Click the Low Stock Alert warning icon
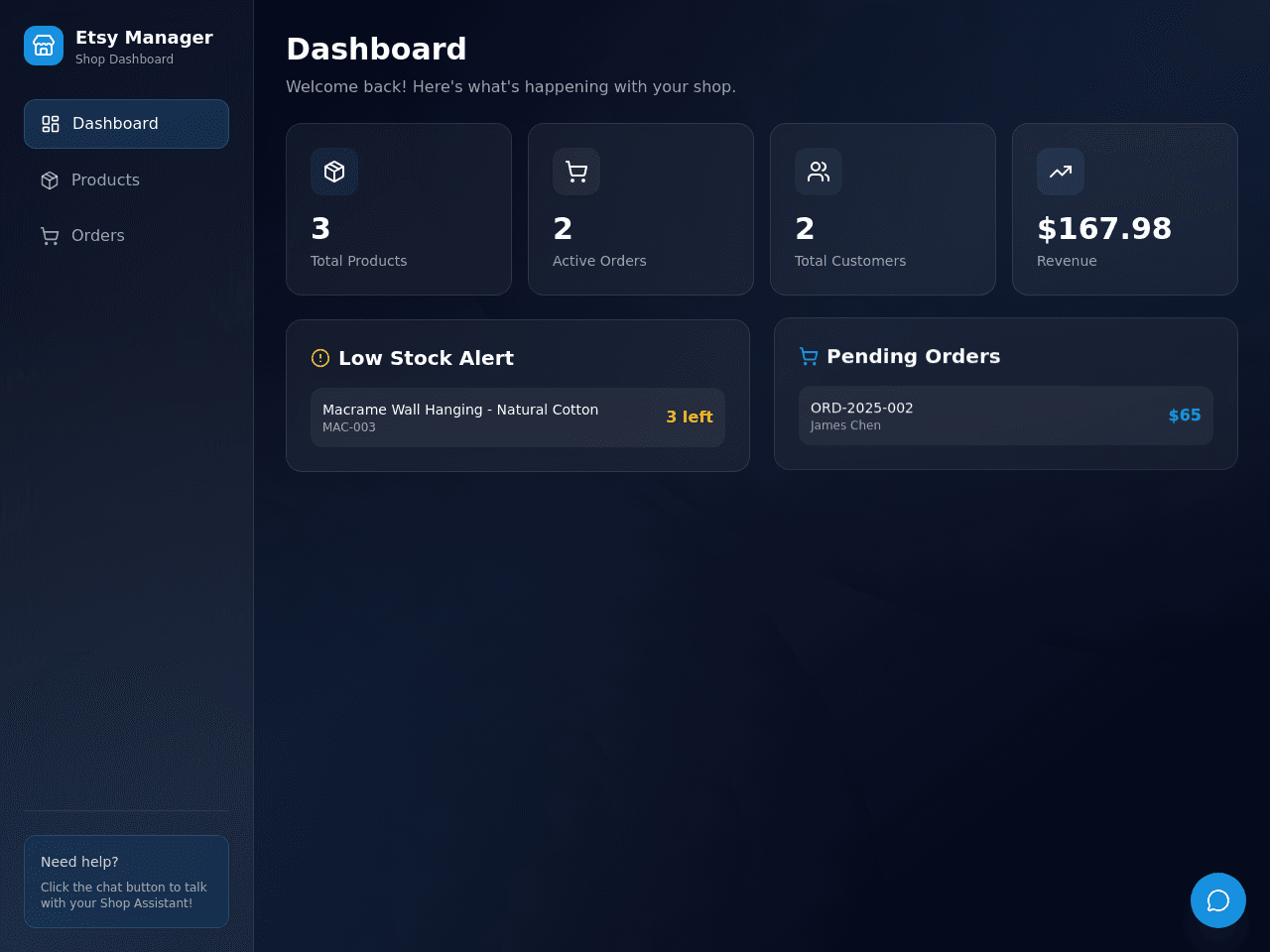1270x952 pixels. coord(320,358)
